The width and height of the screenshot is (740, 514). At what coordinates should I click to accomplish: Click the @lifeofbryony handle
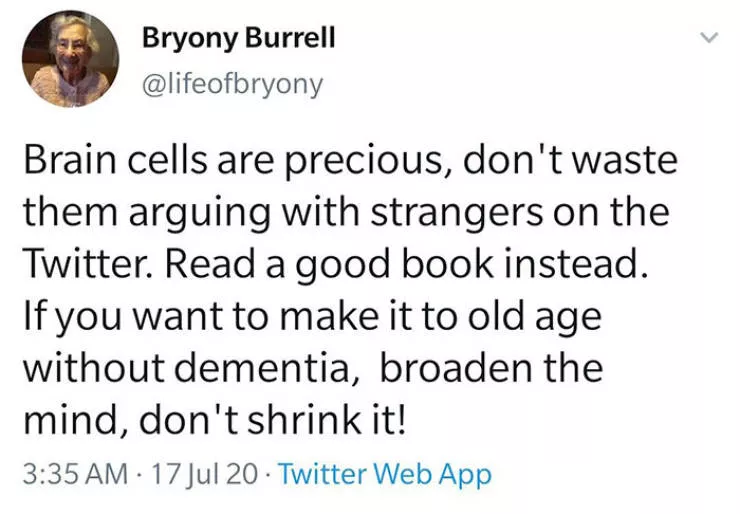233,85
